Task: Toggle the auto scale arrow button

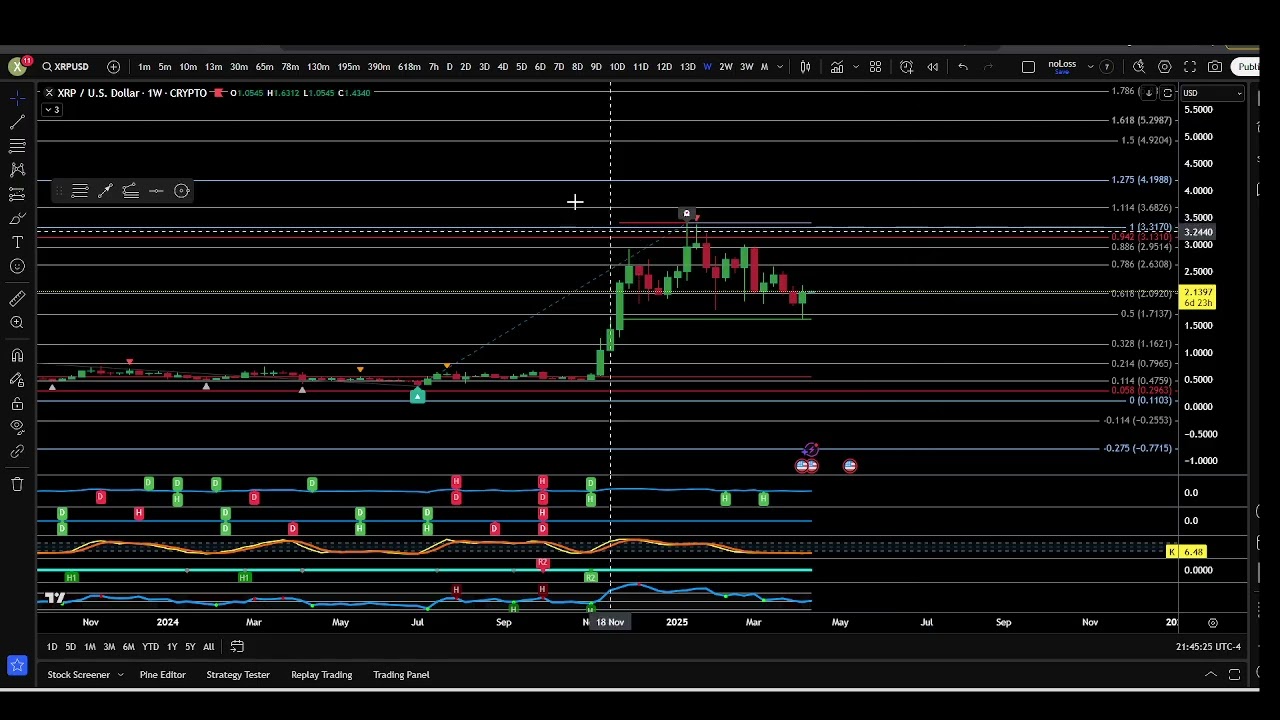Action: point(1150,93)
